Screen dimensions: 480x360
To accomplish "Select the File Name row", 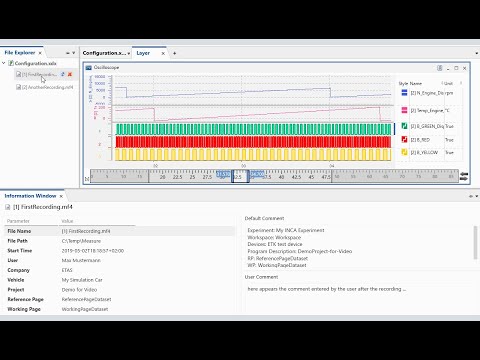I will 119,231.
